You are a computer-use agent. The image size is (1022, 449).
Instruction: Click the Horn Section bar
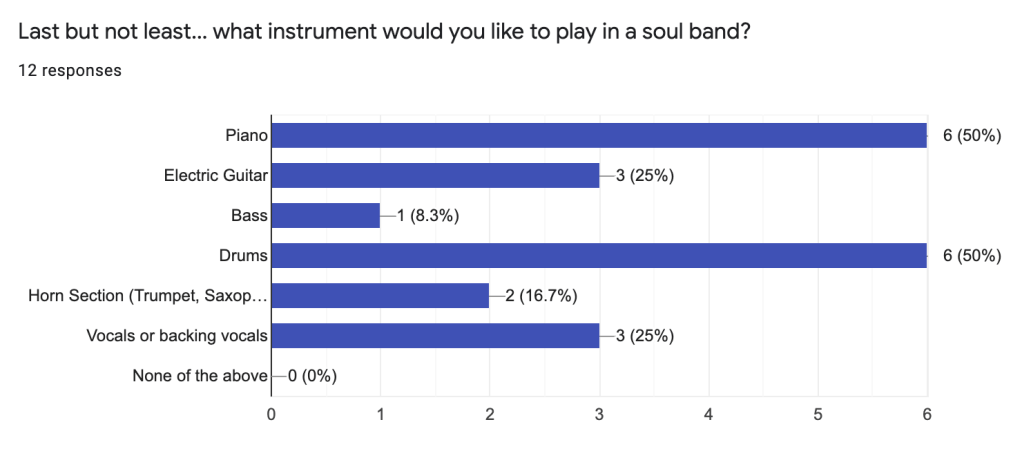(380, 296)
